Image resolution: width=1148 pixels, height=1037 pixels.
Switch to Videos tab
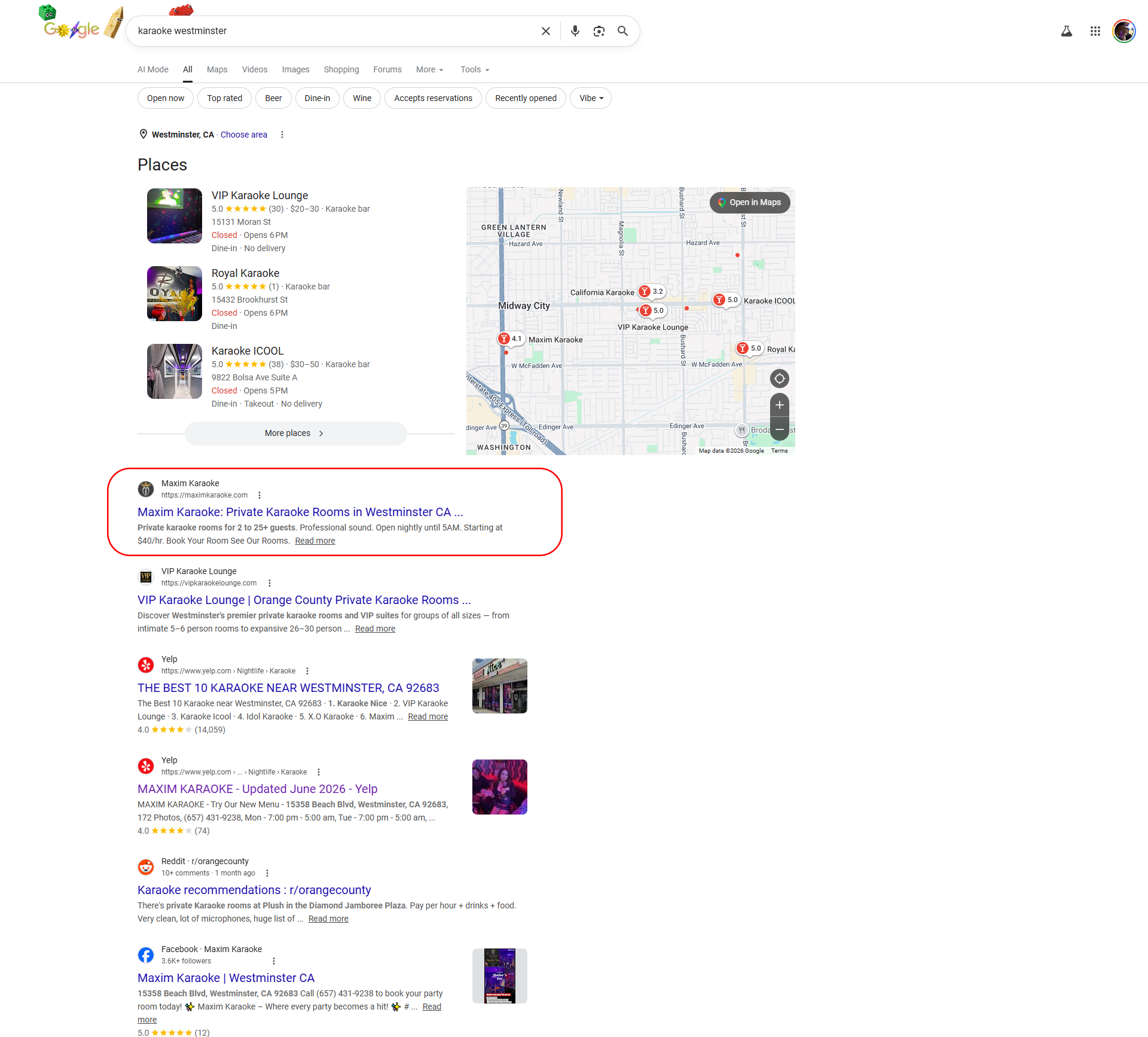click(x=255, y=69)
